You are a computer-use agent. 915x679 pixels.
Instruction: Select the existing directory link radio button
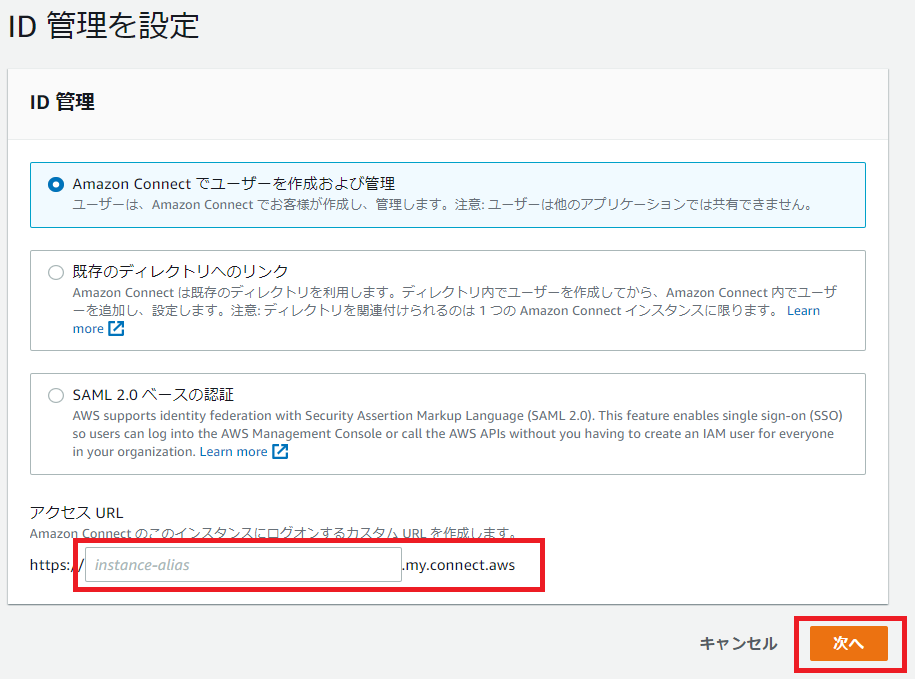pos(56,272)
